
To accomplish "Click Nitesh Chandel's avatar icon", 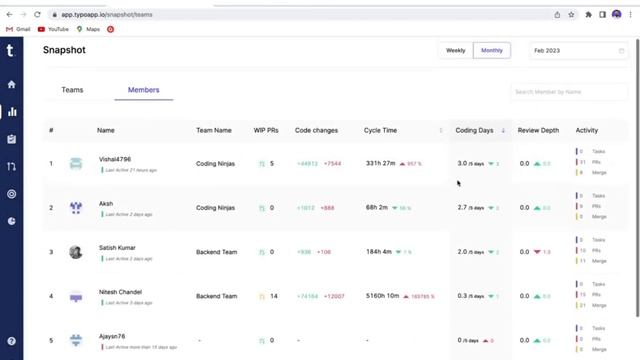I will pyautogui.click(x=76, y=296).
